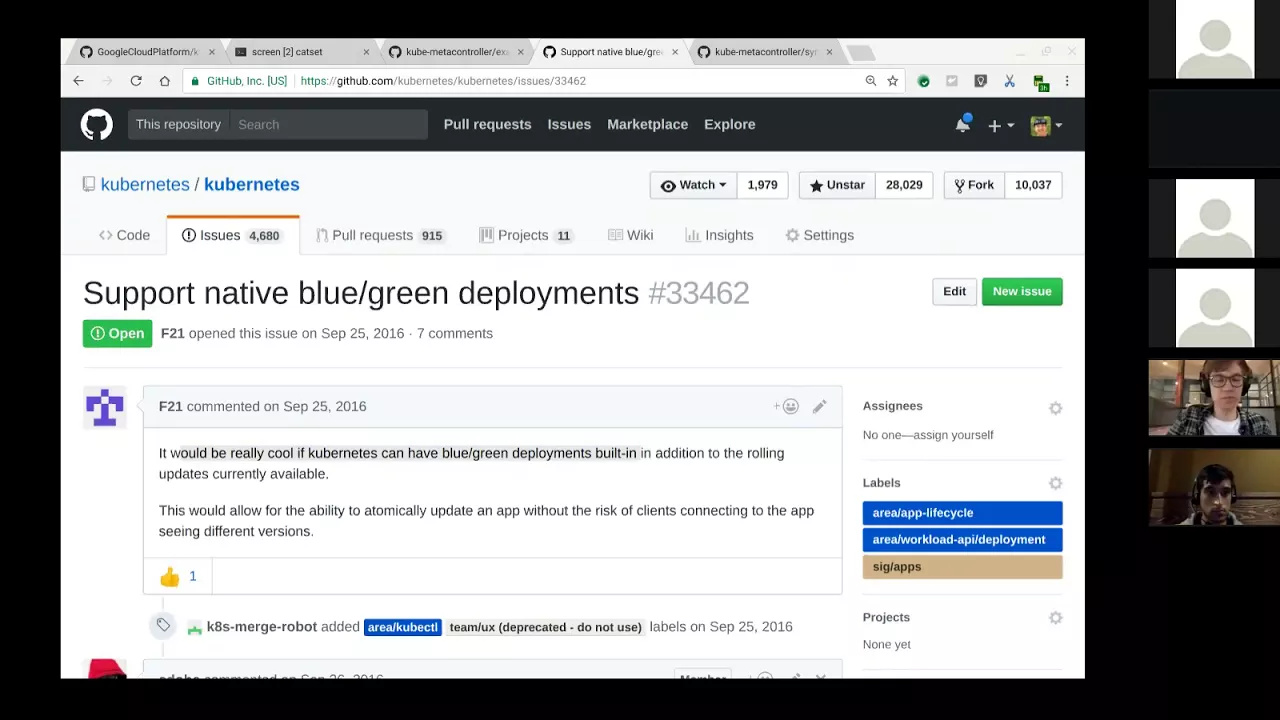Image resolution: width=1280 pixels, height=720 pixels.
Task: Click the area/workload-api/deployment label
Action: 962,540
